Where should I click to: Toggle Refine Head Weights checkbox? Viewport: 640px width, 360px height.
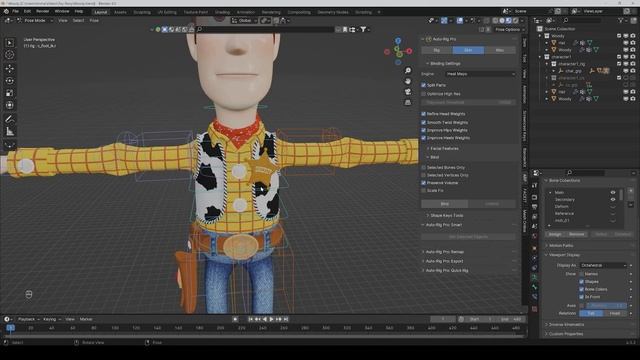424,114
